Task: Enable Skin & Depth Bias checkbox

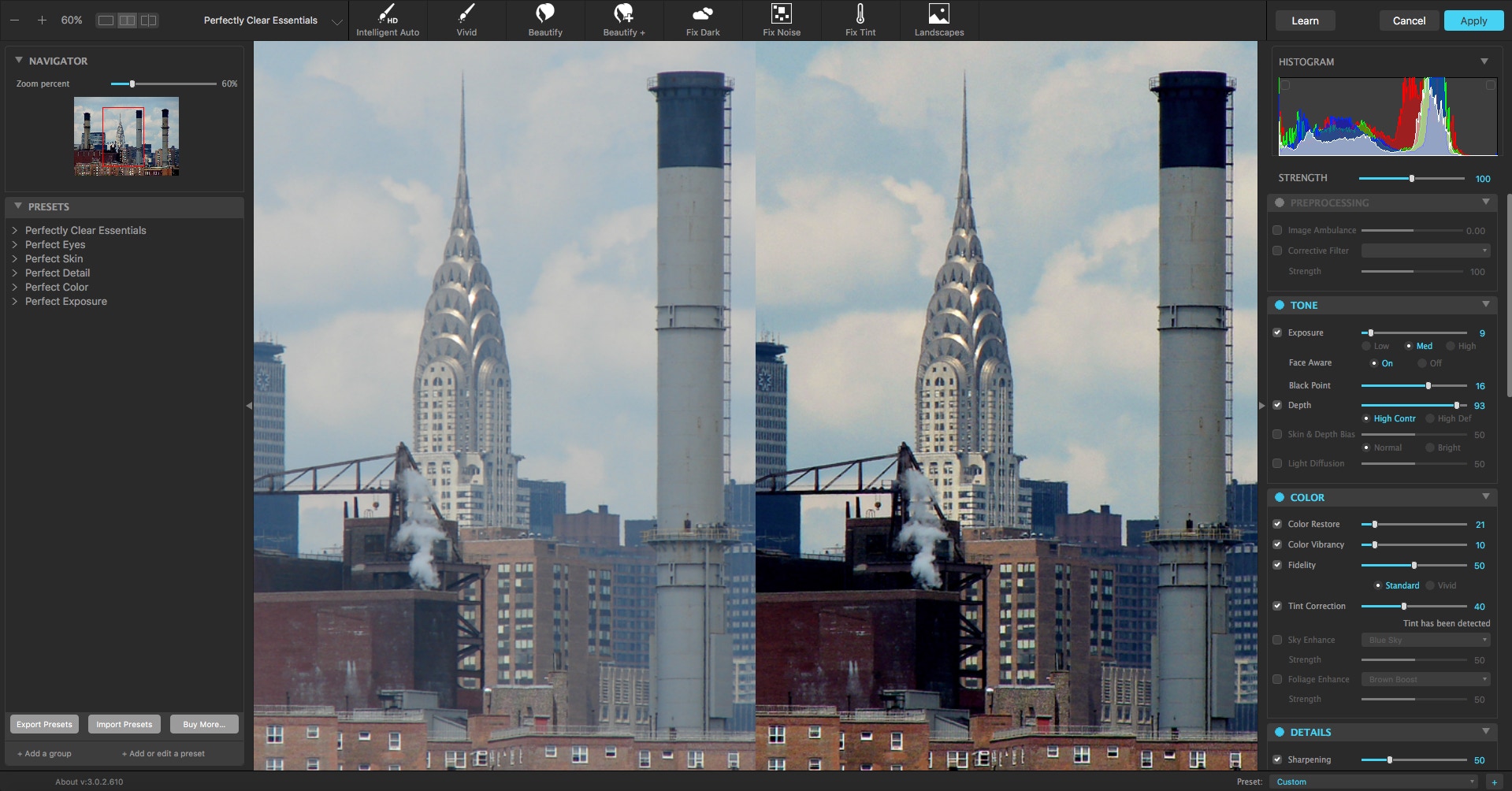Action: tap(1277, 434)
